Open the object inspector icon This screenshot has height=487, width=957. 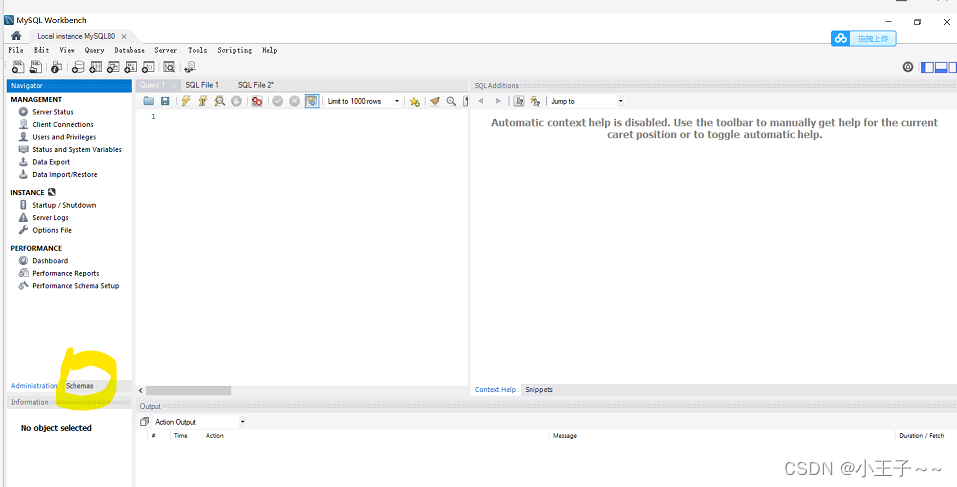click(x=57, y=67)
